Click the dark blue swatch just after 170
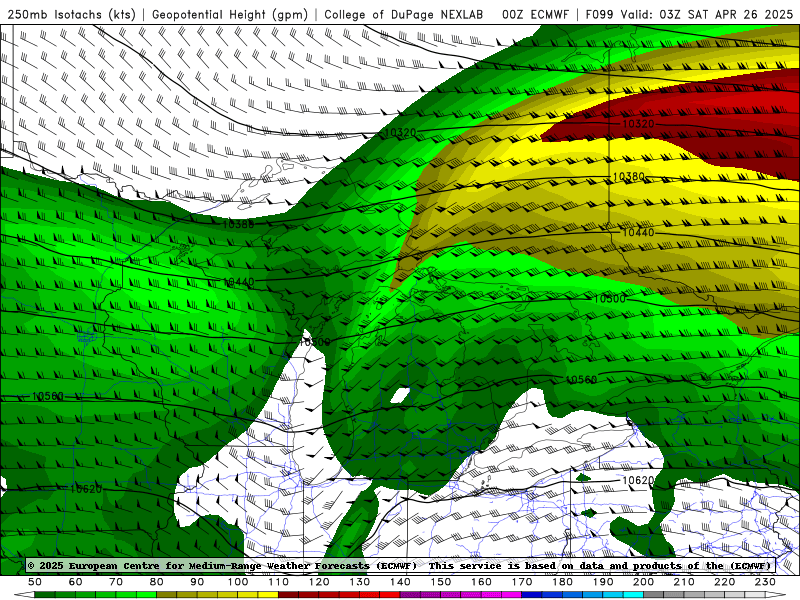Screen dimensions: 800x600 click(x=532, y=595)
